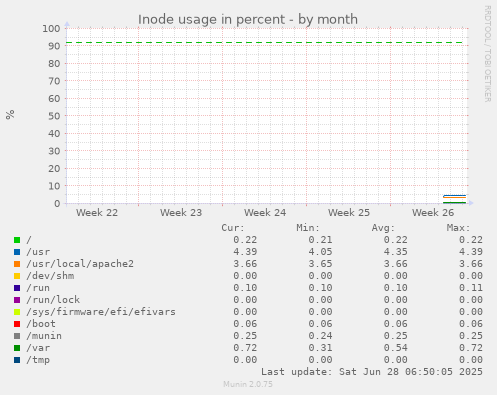Select the /dev/shm legend label
This screenshot has width=497, height=395.
pyautogui.click(x=50, y=276)
